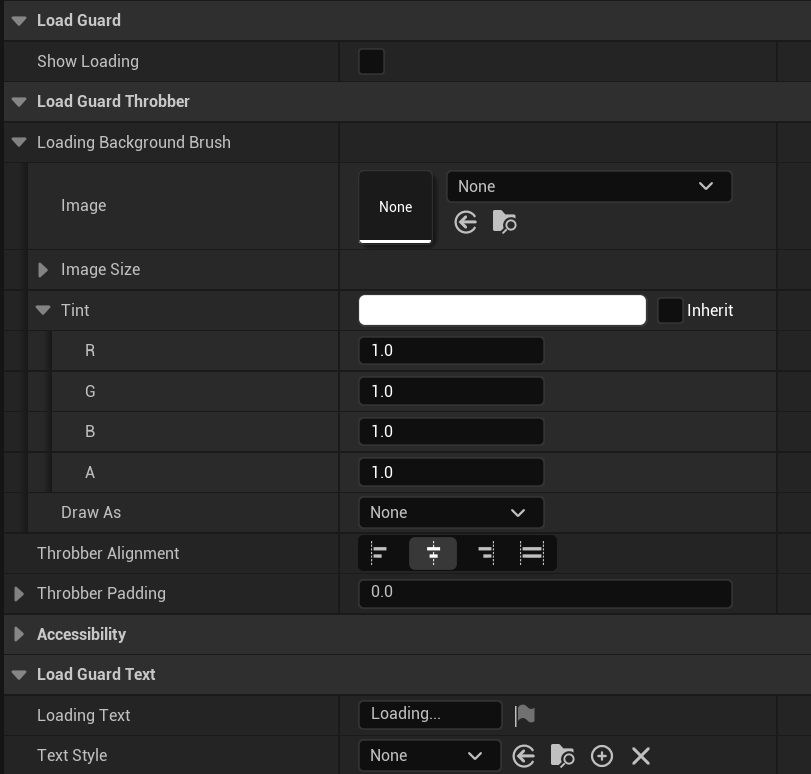
Task: Align throbber to the left
Action: click(x=380, y=553)
